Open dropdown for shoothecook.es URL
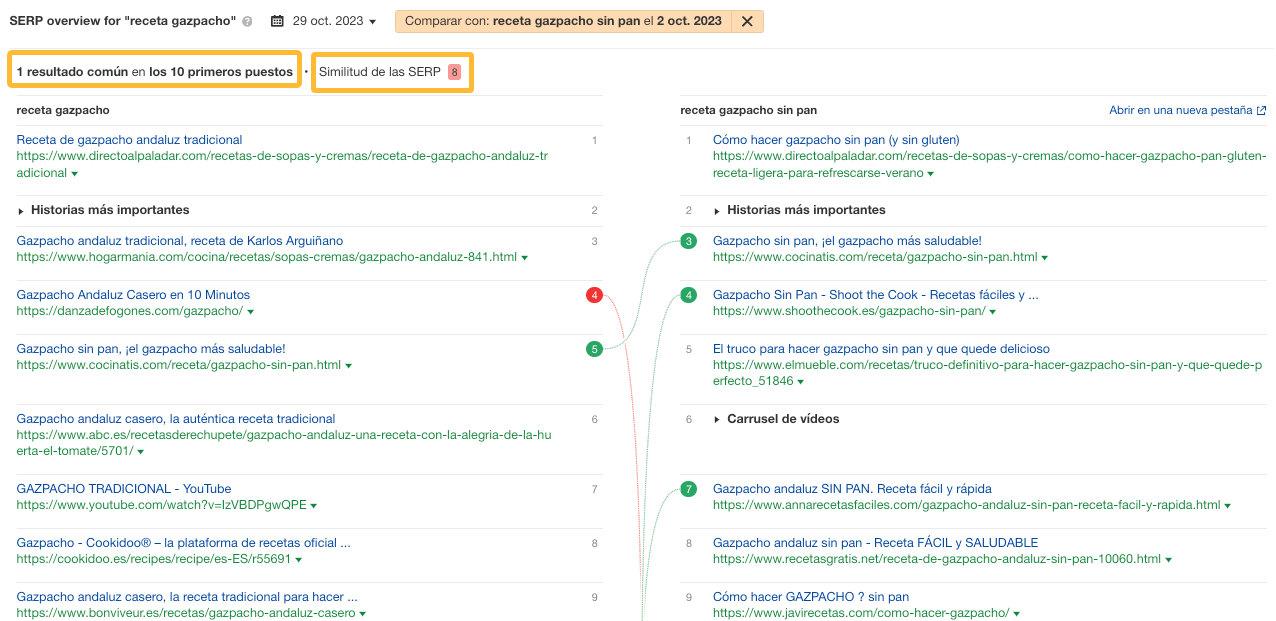The height and width of the screenshot is (621, 1276). click(x=993, y=312)
